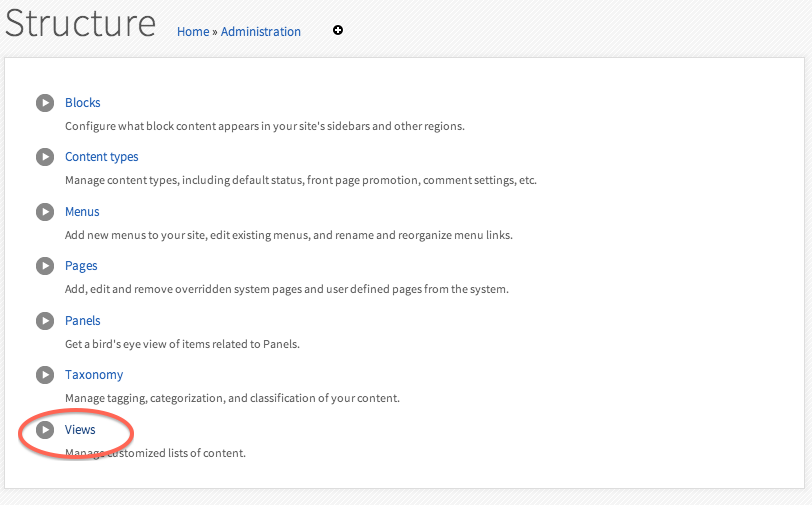Click the Views description text
This screenshot has height=505, width=812.
pyautogui.click(x=155, y=453)
